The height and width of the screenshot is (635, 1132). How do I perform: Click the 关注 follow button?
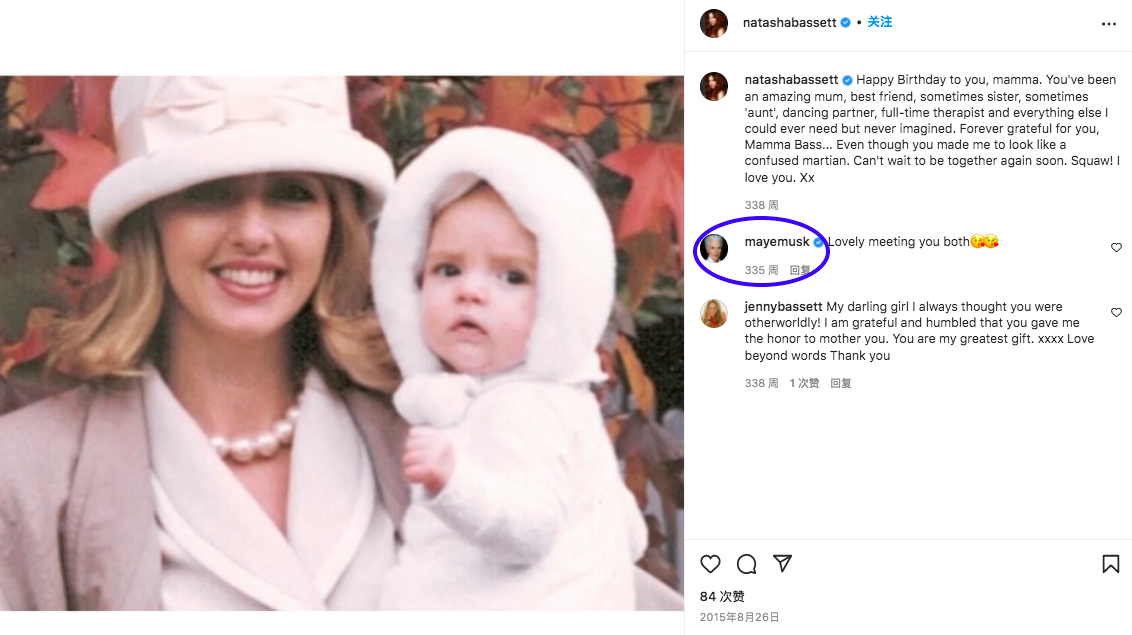click(x=879, y=22)
